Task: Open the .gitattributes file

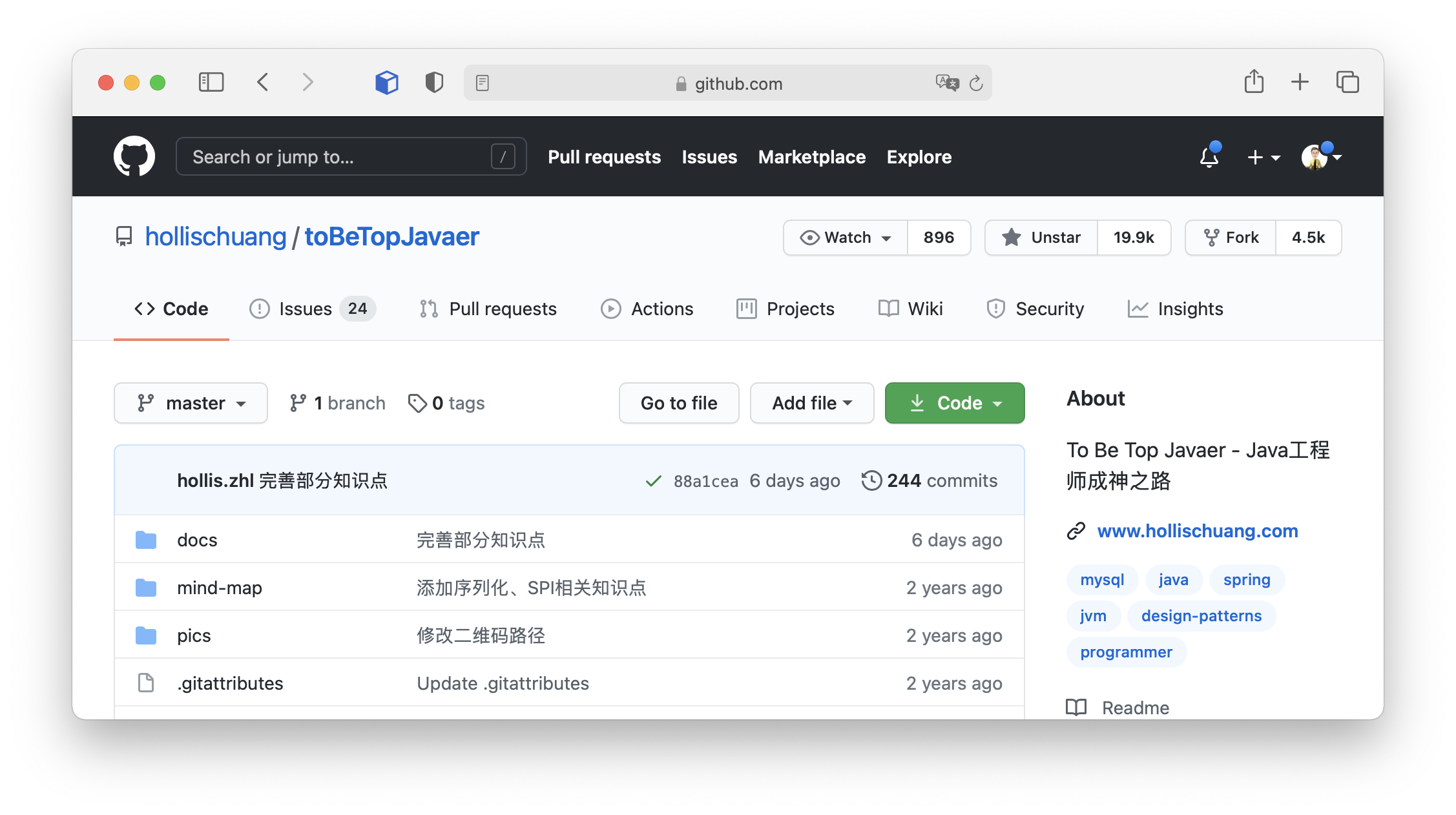Action: tap(230, 683)
